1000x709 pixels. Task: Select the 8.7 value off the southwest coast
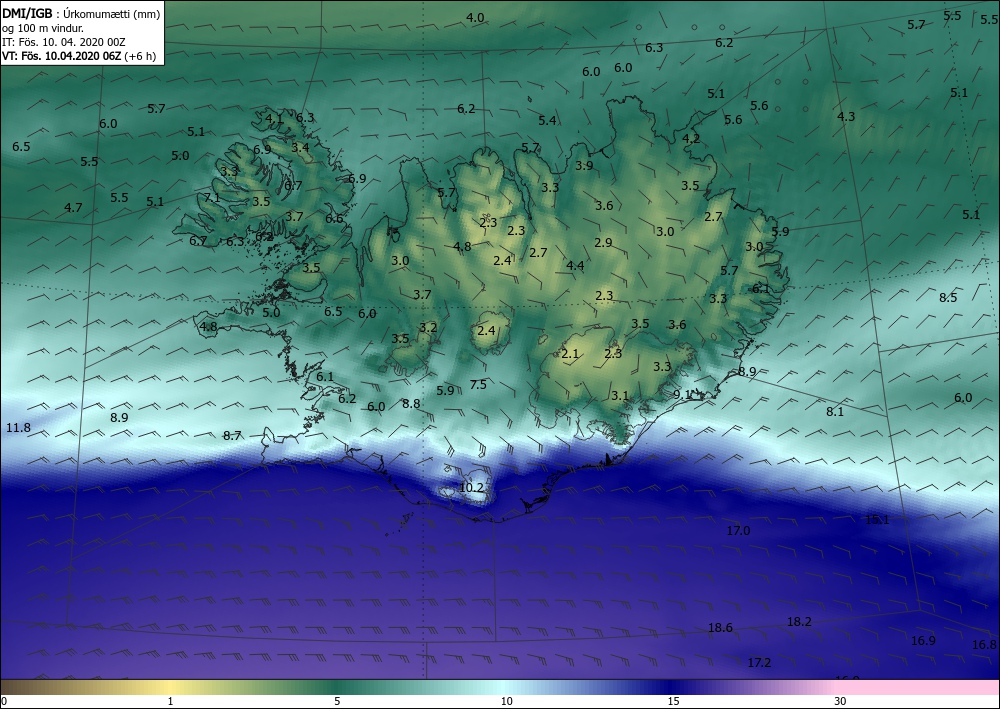[232, 436]
